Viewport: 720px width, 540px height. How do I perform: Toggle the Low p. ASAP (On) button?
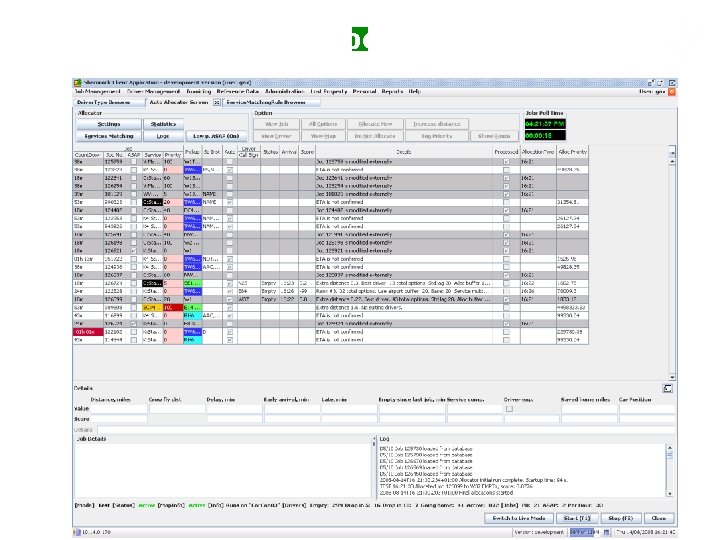[216, 136]
